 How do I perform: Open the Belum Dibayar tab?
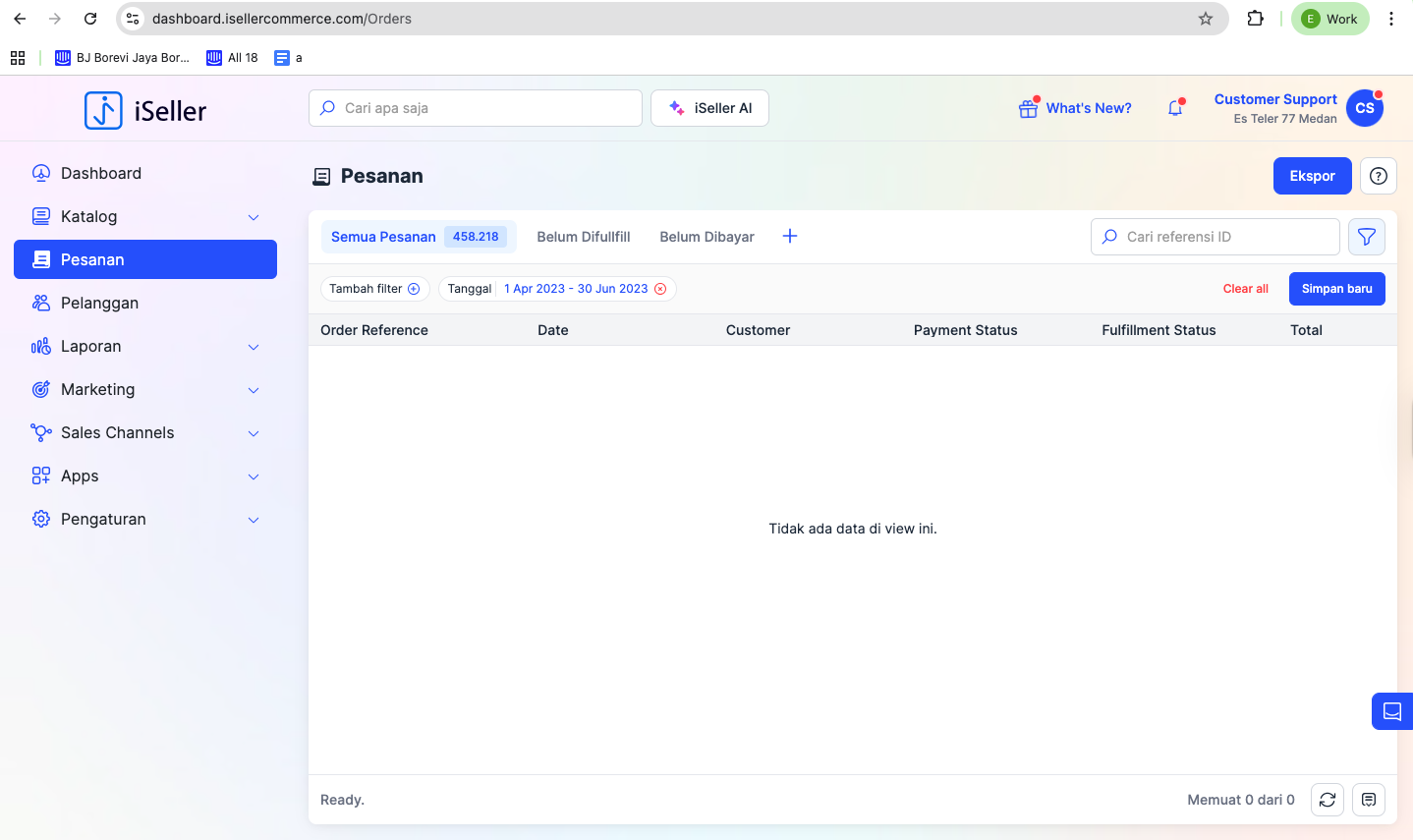coord(706,237)
